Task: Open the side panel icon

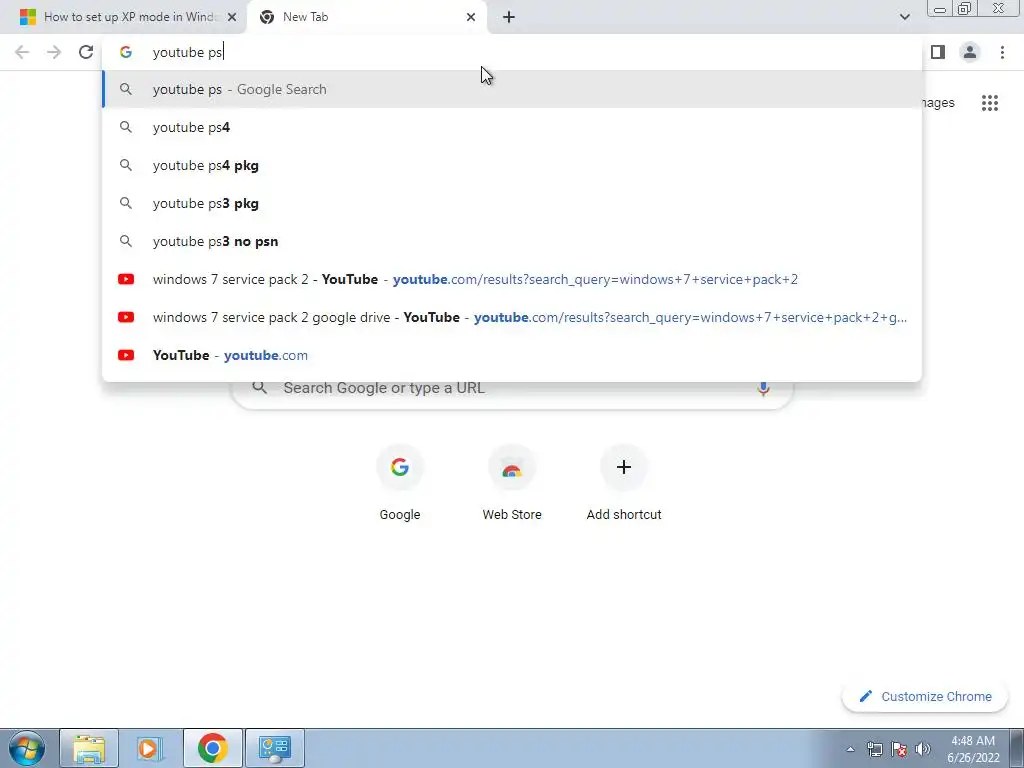Action: point(938,52)
